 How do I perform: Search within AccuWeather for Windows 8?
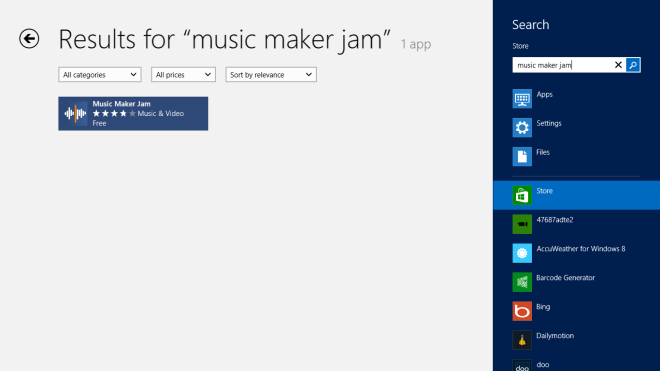(x=576, y=253)
